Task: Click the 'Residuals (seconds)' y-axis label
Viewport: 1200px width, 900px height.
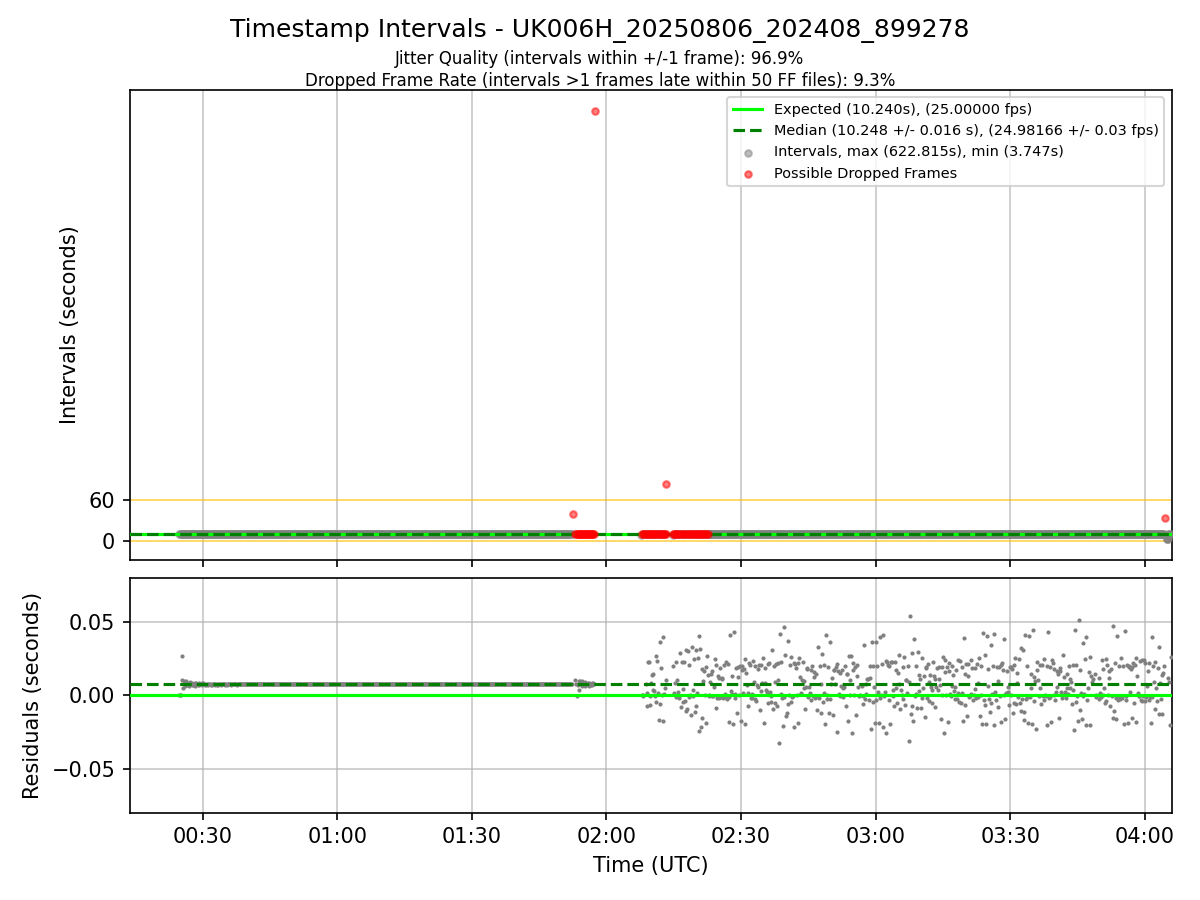Action: tap(32, 696)
